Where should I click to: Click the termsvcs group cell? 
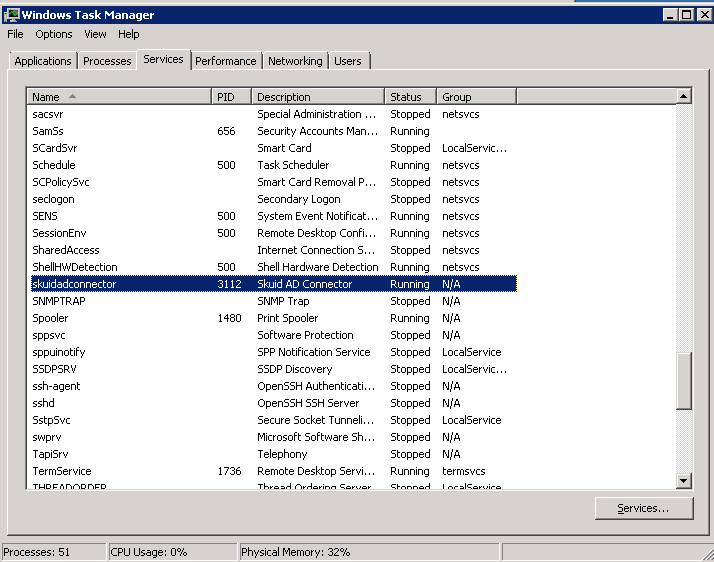pos(464,471)
